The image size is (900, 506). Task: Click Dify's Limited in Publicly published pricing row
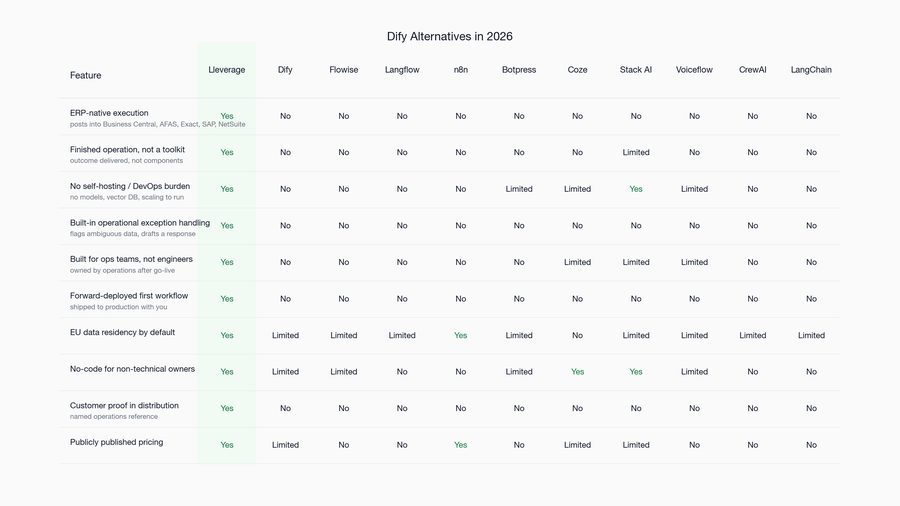pos(285,445)
